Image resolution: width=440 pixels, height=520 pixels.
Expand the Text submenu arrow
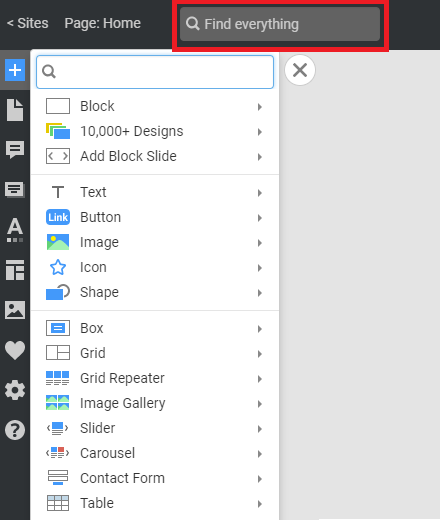(260, 193)
